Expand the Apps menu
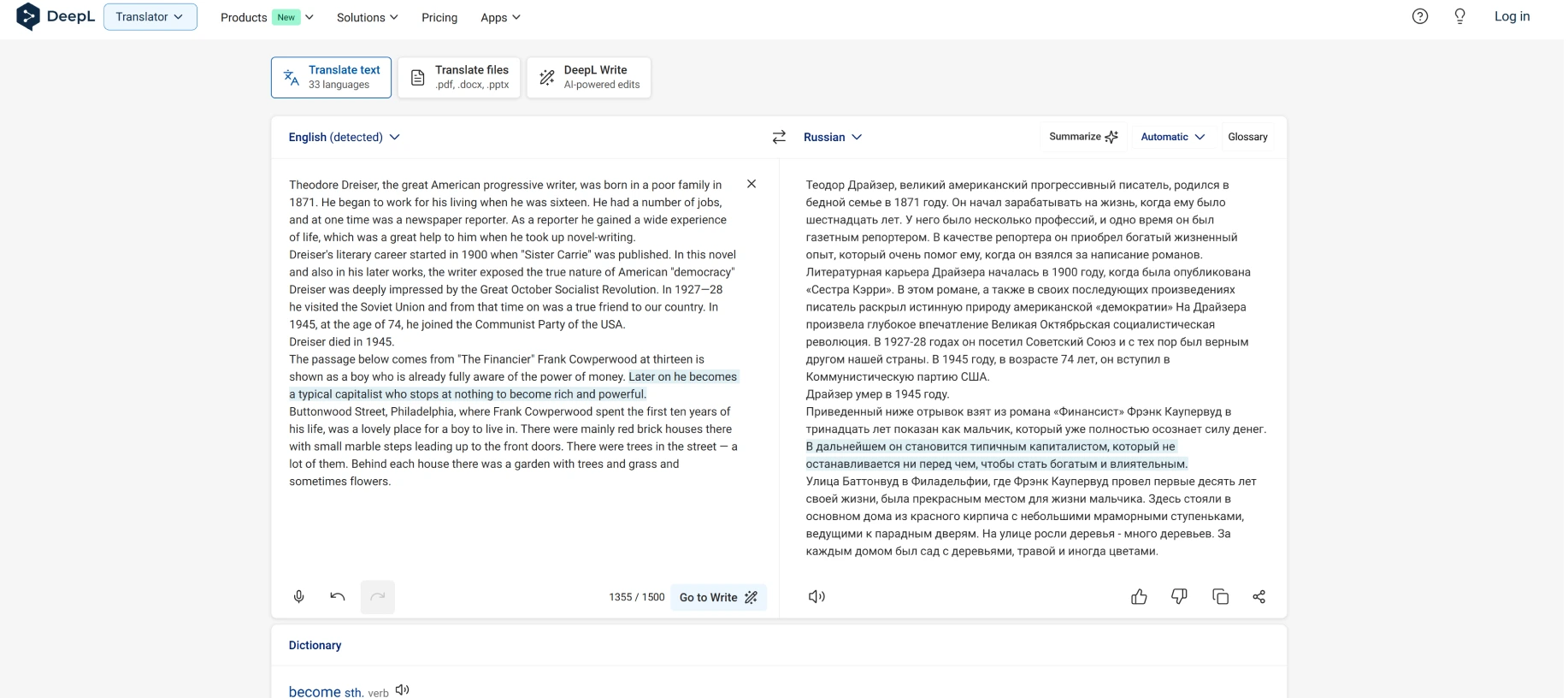Viewport: 1568px width, 698px height. click(501, 17)
